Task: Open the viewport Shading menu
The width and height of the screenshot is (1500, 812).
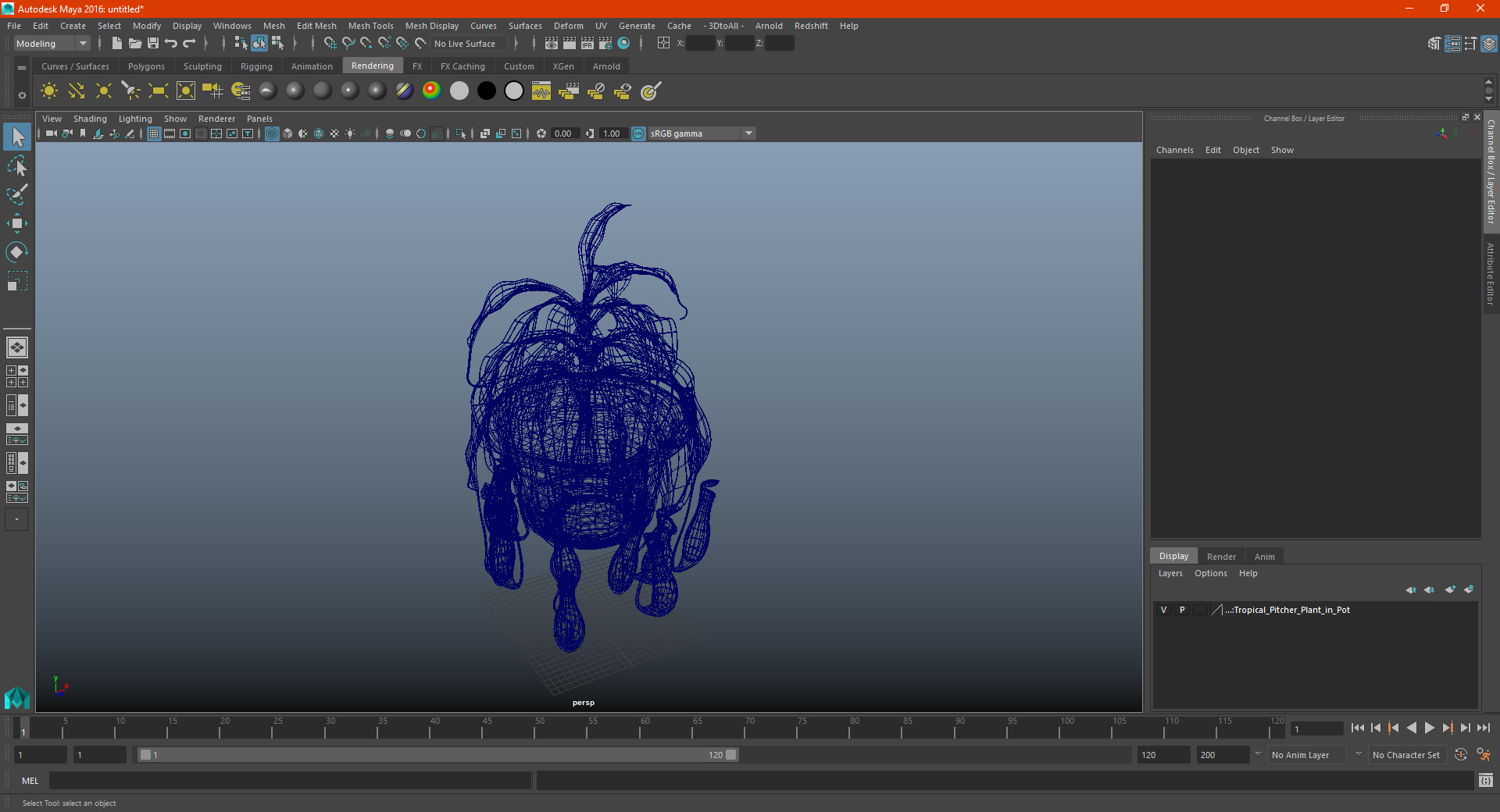Action: click(x=90, y=119)
